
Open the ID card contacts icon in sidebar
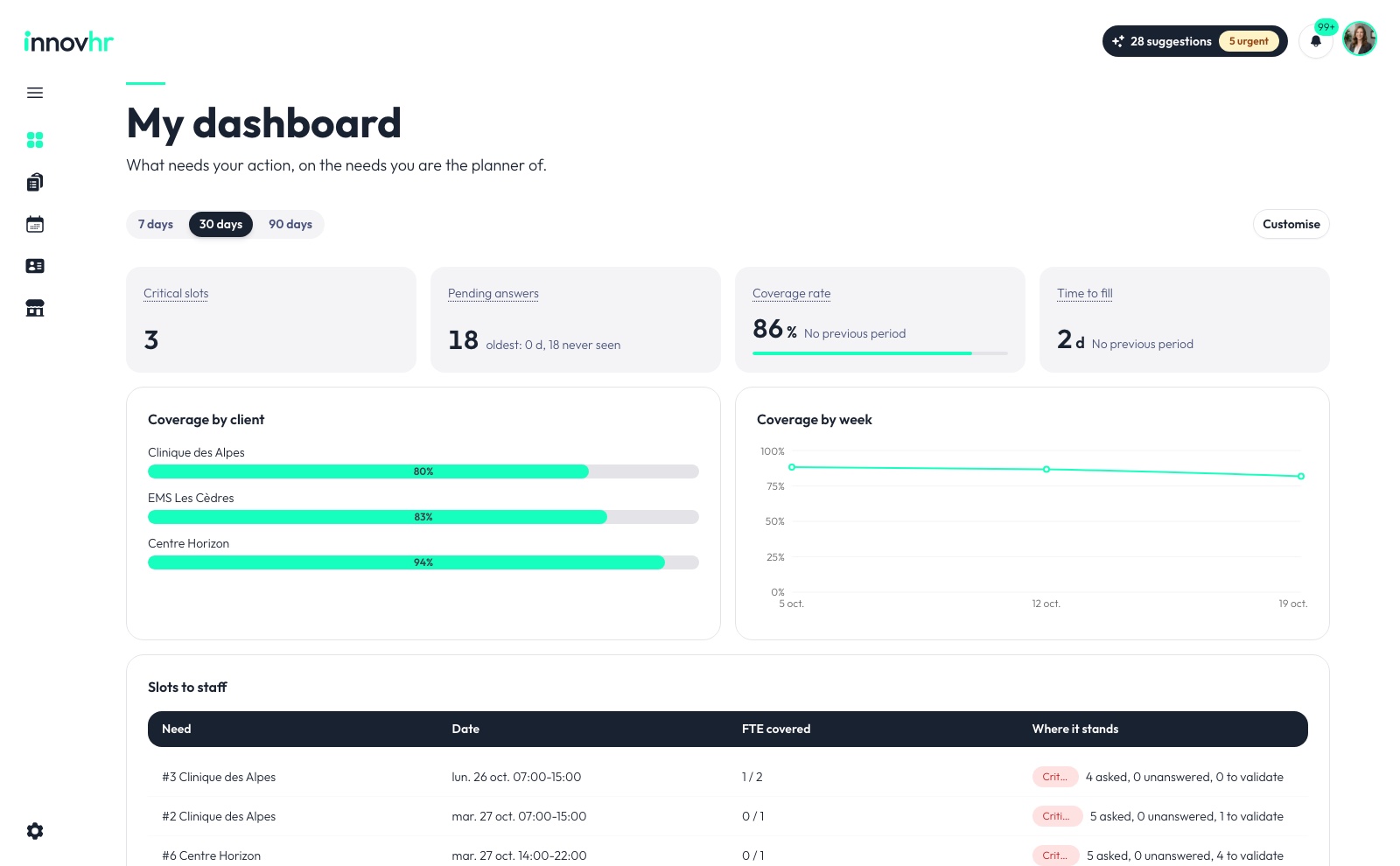[35, 266]
